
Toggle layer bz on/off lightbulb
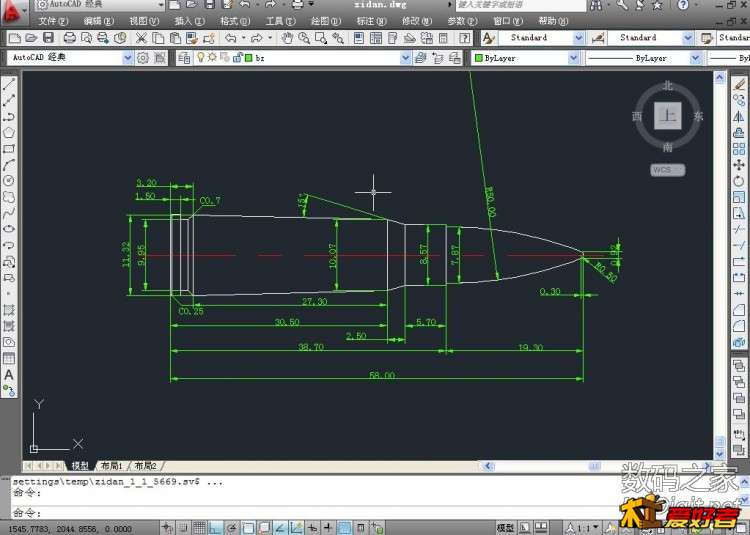point(201,57)
